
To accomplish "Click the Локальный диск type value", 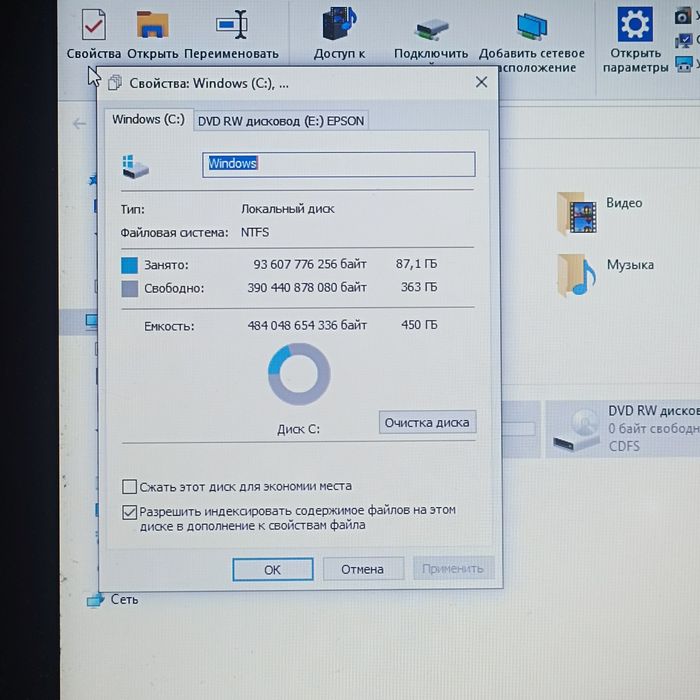I will click(x=288, y=209).
